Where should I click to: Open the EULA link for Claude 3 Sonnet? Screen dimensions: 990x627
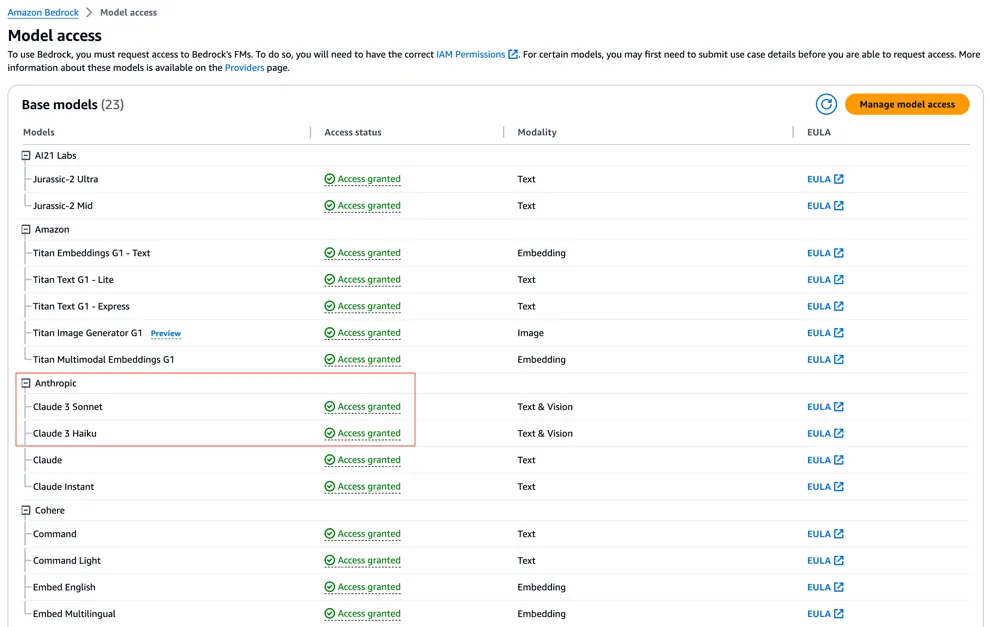pyautogui.click(x=825, y=407)
